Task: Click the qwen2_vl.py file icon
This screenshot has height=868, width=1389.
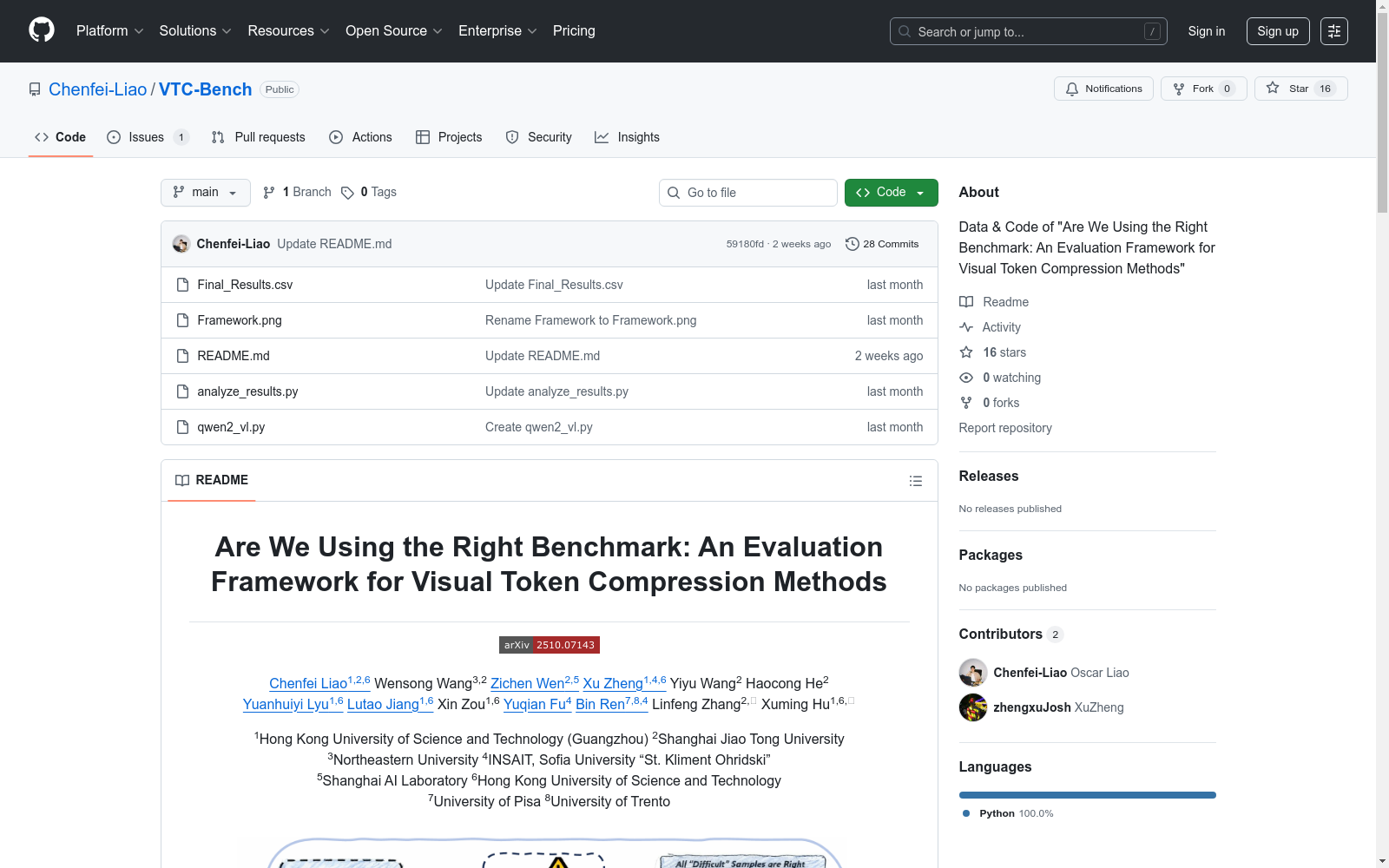Action: [182, 427]
